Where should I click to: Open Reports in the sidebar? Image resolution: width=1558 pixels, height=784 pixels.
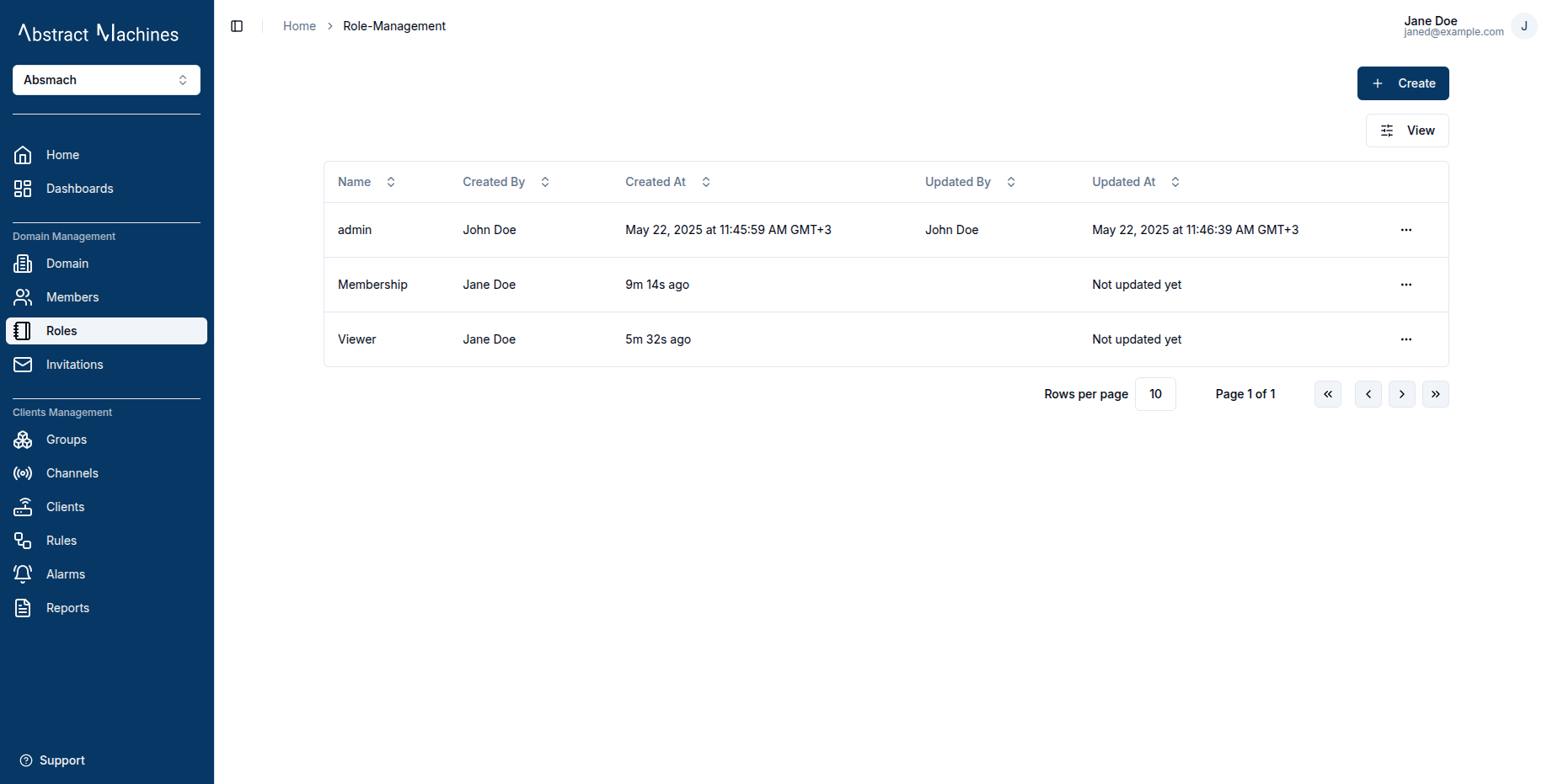[x=106, y=608]
